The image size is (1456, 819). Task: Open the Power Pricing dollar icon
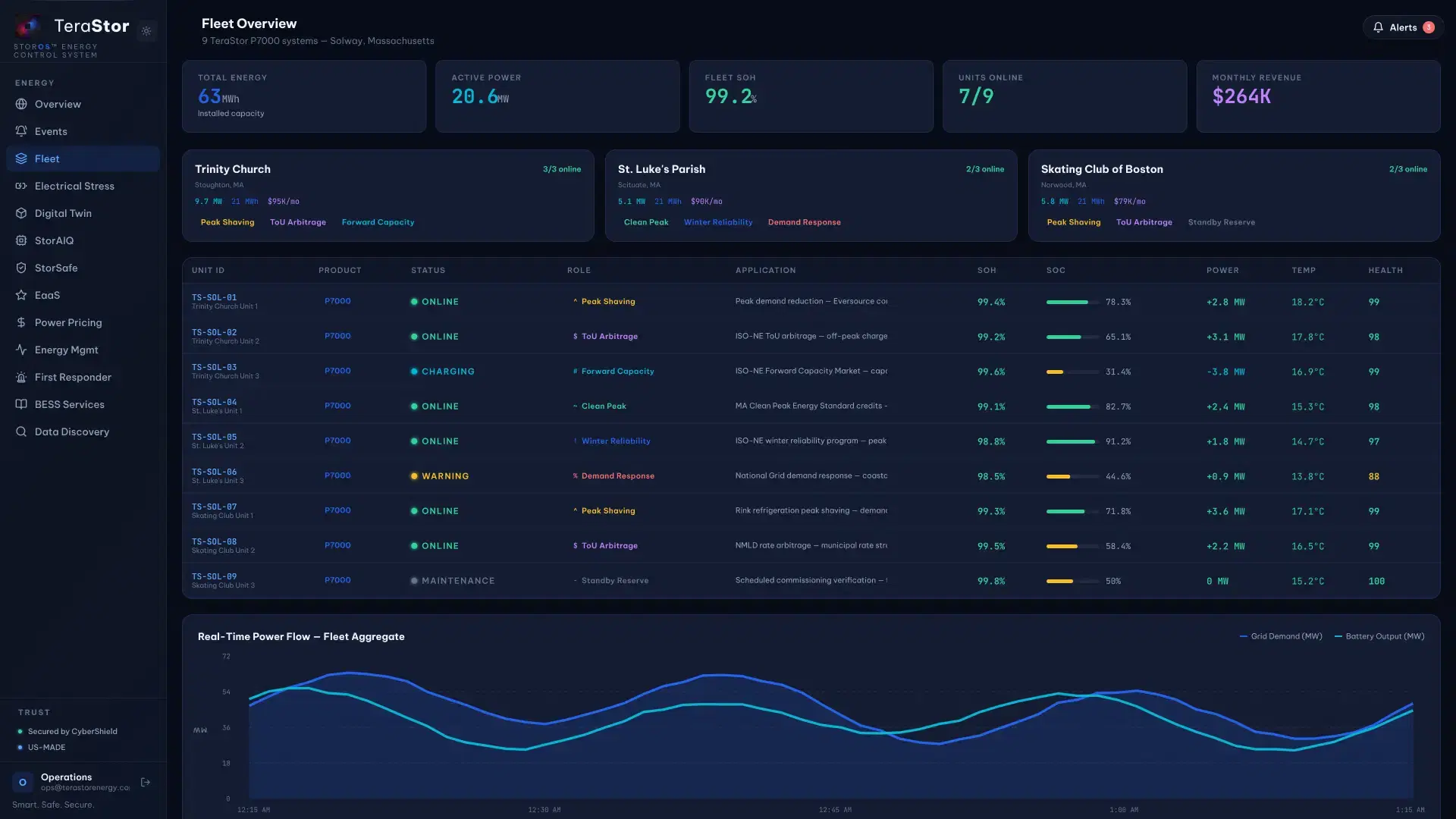click(x=21, y=322)
